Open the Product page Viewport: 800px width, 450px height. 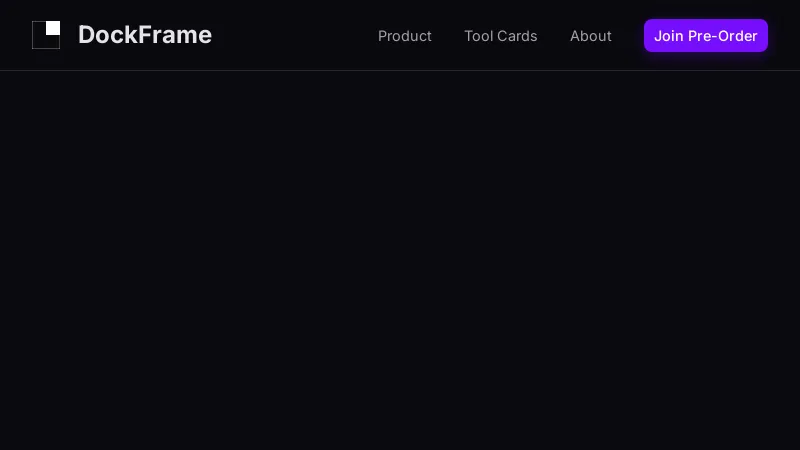[405, 36]
